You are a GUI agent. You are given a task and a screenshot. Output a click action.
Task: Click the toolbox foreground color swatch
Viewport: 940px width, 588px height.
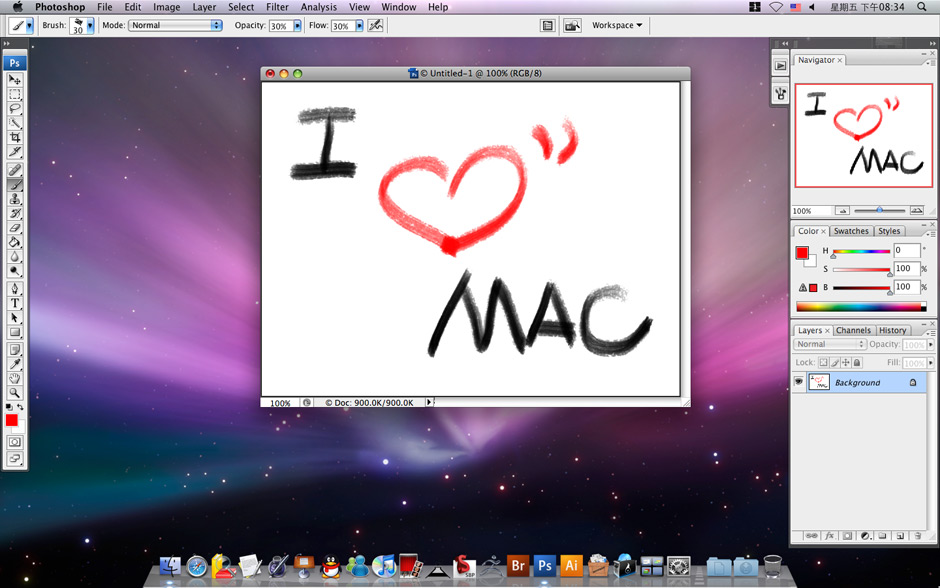pyautogui.click(x=11, y=420)
